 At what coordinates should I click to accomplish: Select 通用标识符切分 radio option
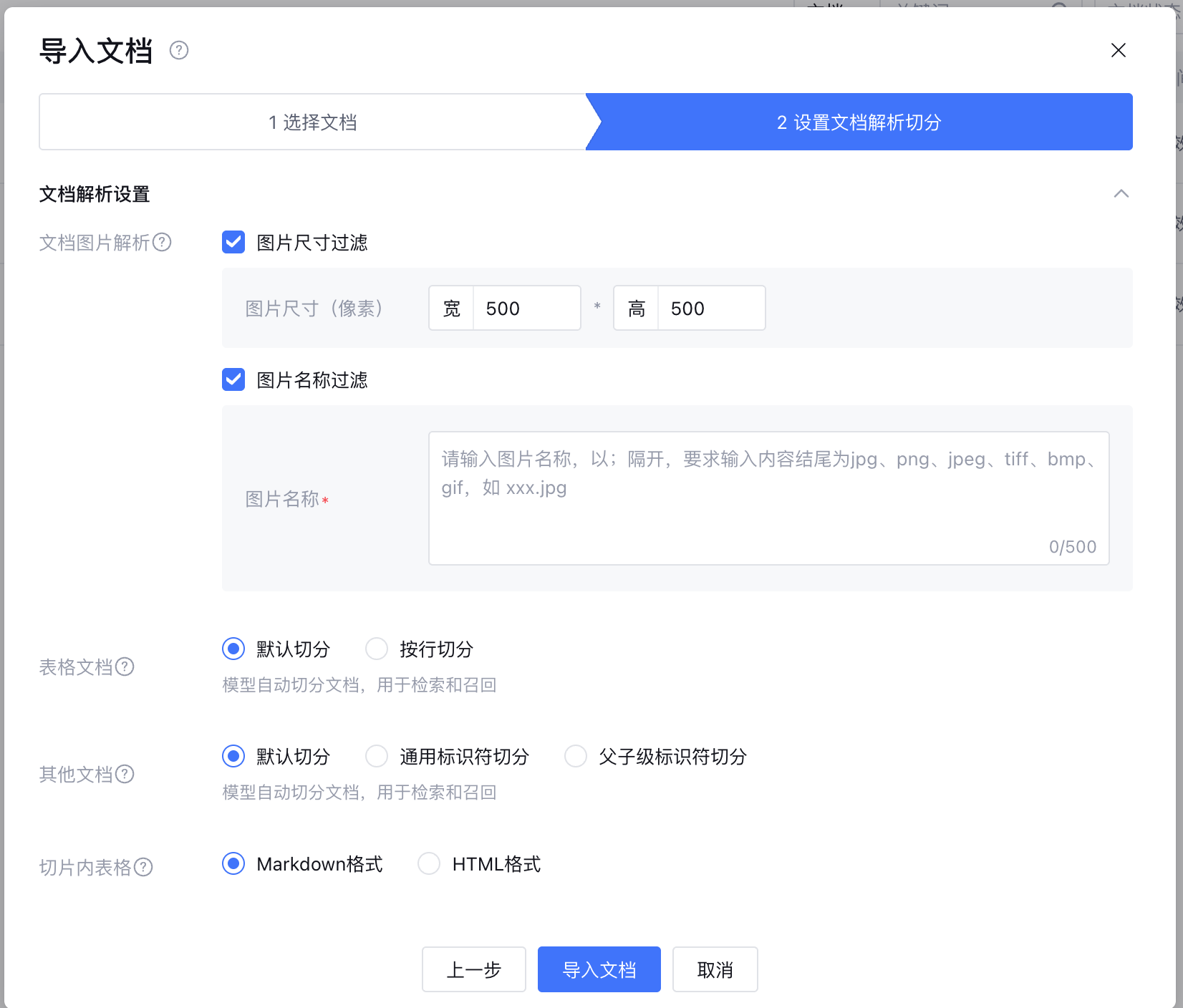(377, 756)
